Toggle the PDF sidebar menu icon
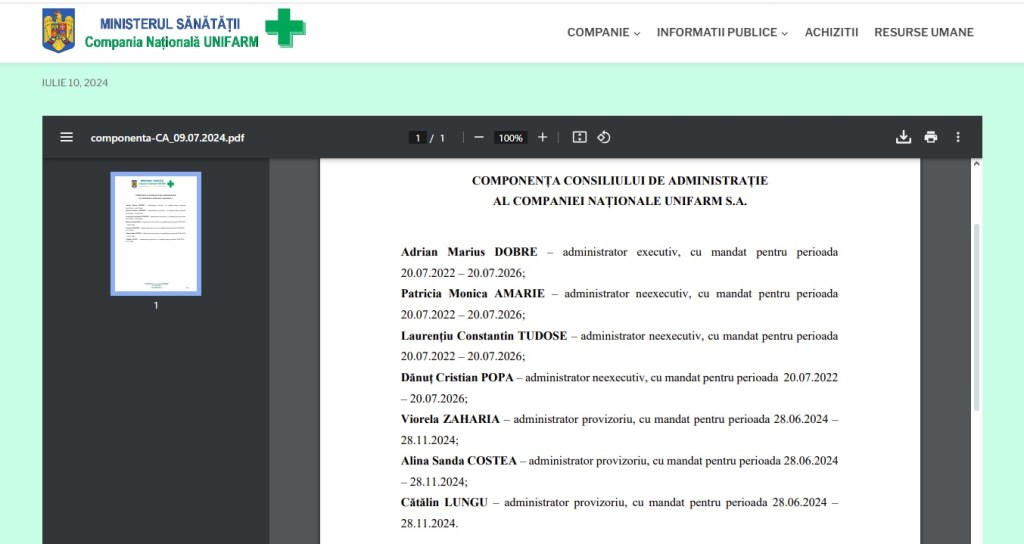Screen dimensions: 1024x544 point(67,137)
